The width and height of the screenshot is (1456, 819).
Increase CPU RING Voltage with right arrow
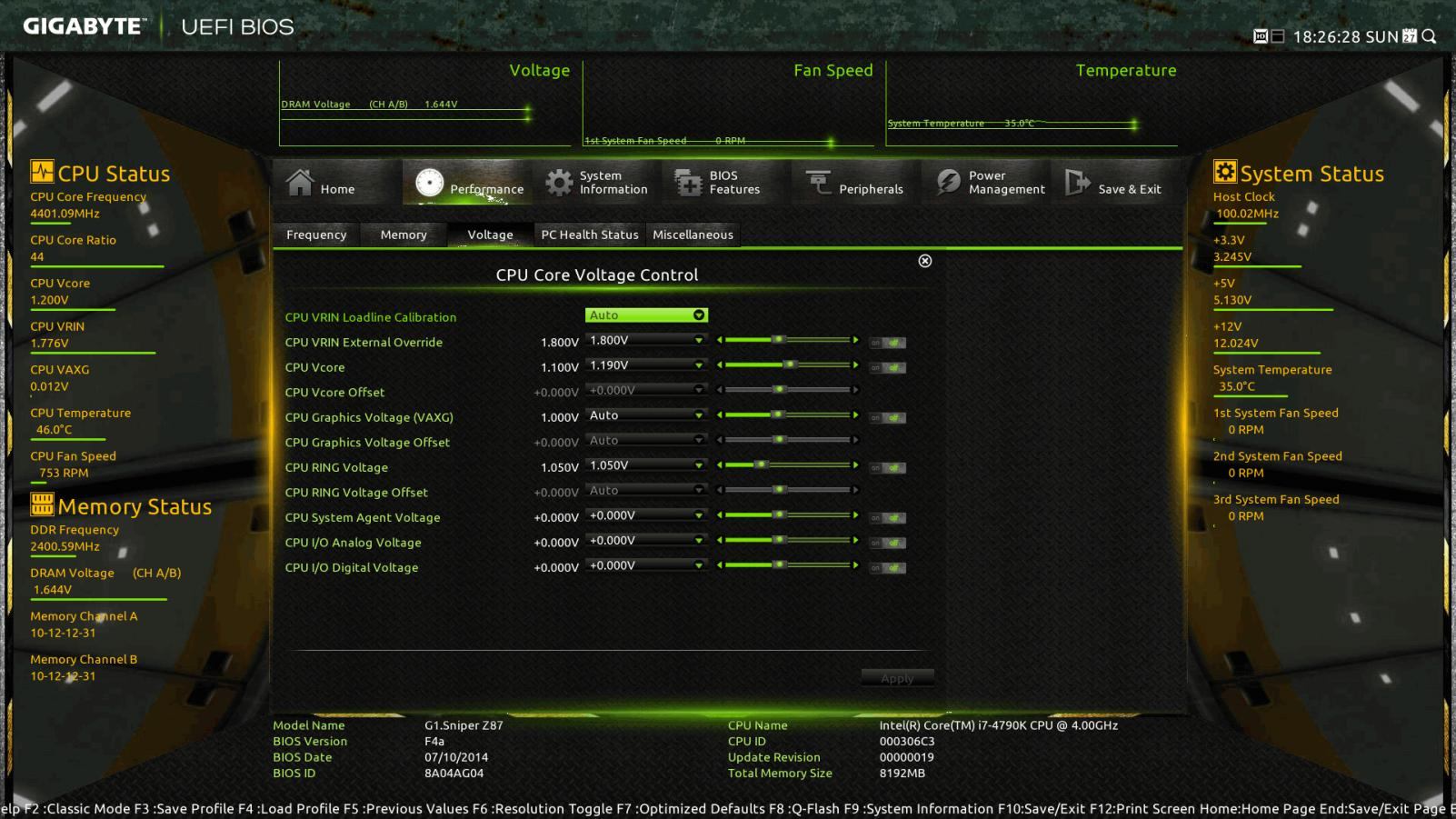click(855, 464)
